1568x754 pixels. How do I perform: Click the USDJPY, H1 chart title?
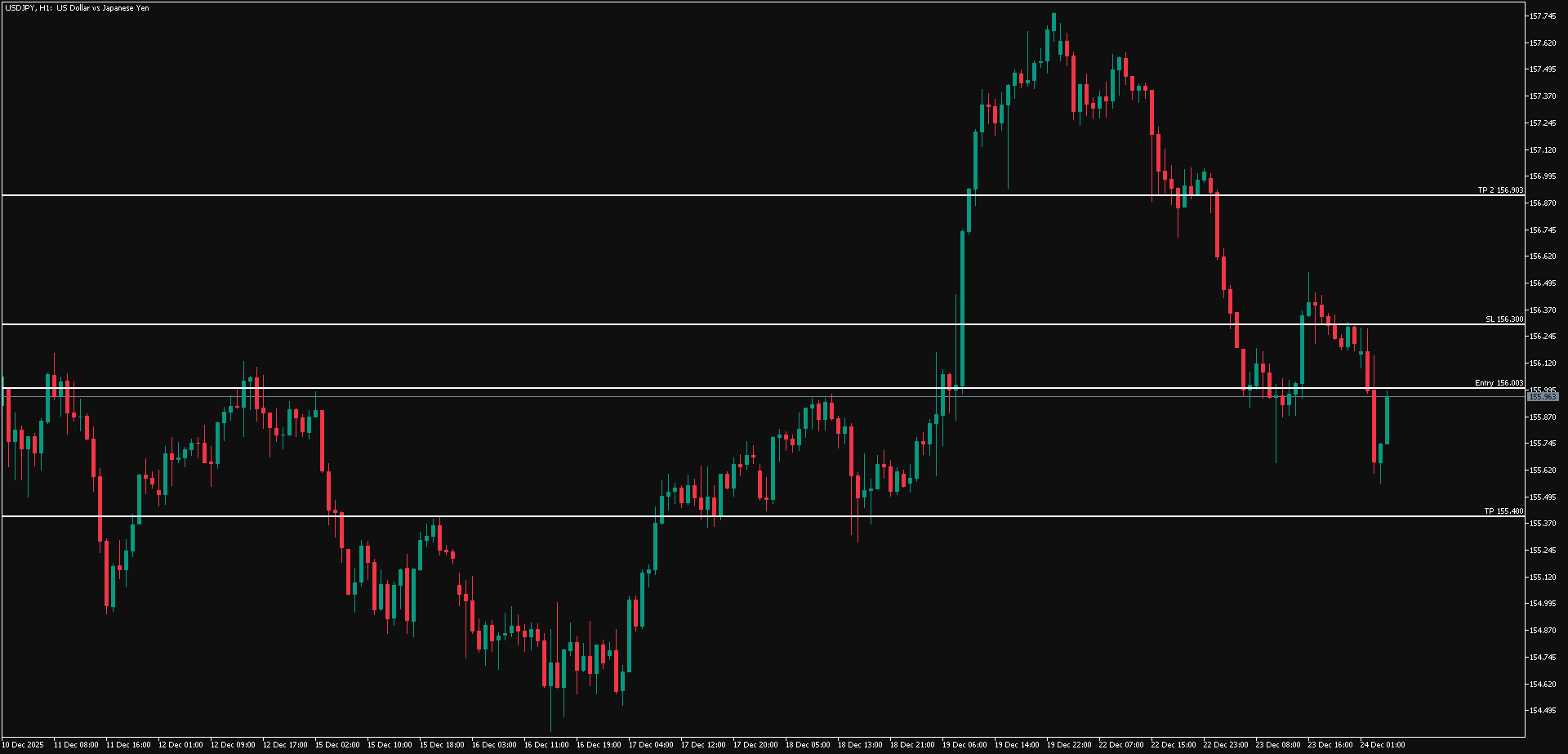76,8
